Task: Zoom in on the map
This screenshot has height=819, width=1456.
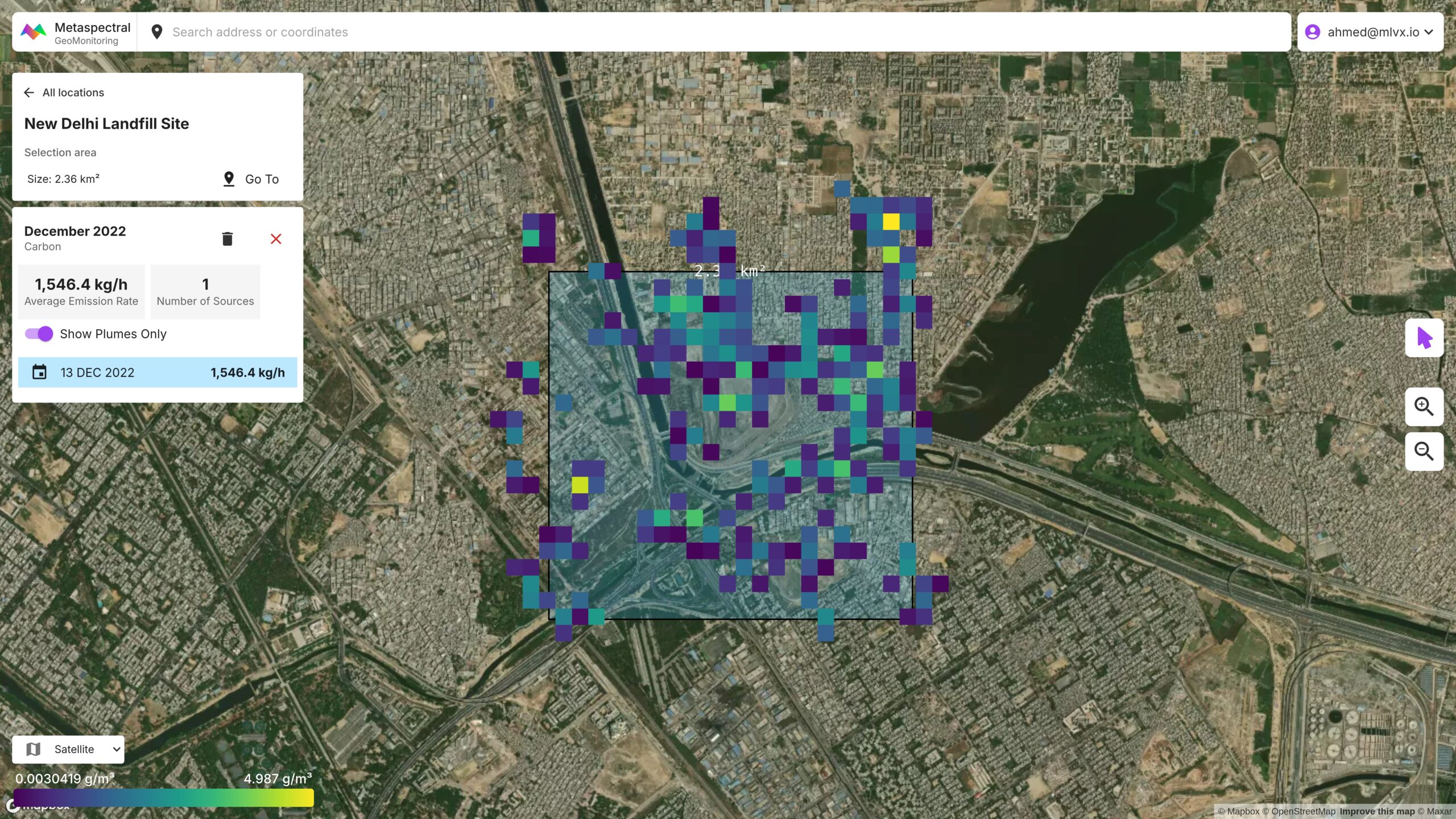Action: 1424,407
